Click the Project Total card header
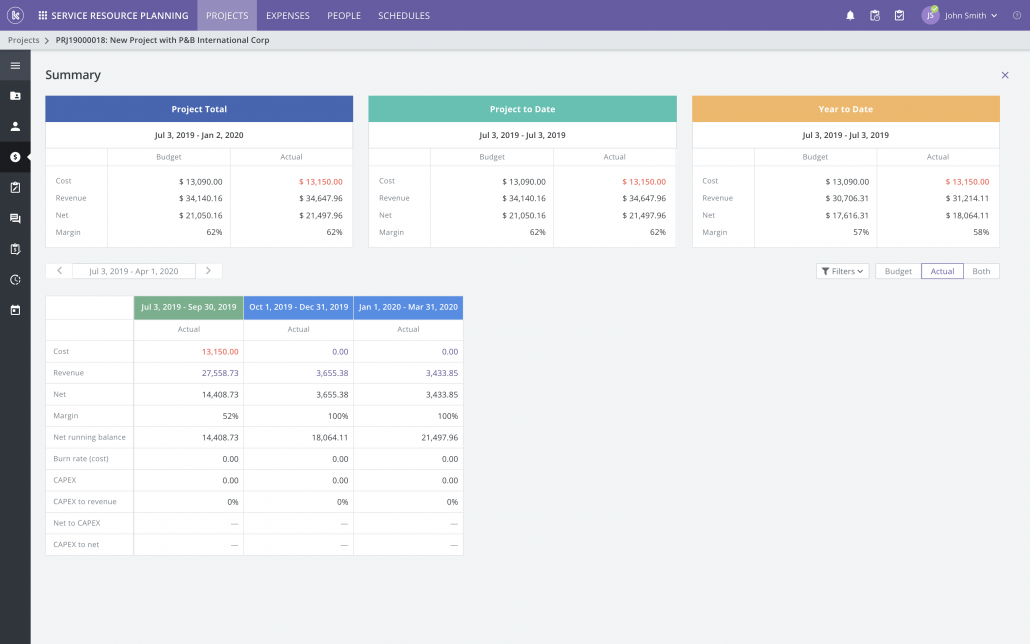This screenshot has width=1030, height=644. (x=199, y=109)
